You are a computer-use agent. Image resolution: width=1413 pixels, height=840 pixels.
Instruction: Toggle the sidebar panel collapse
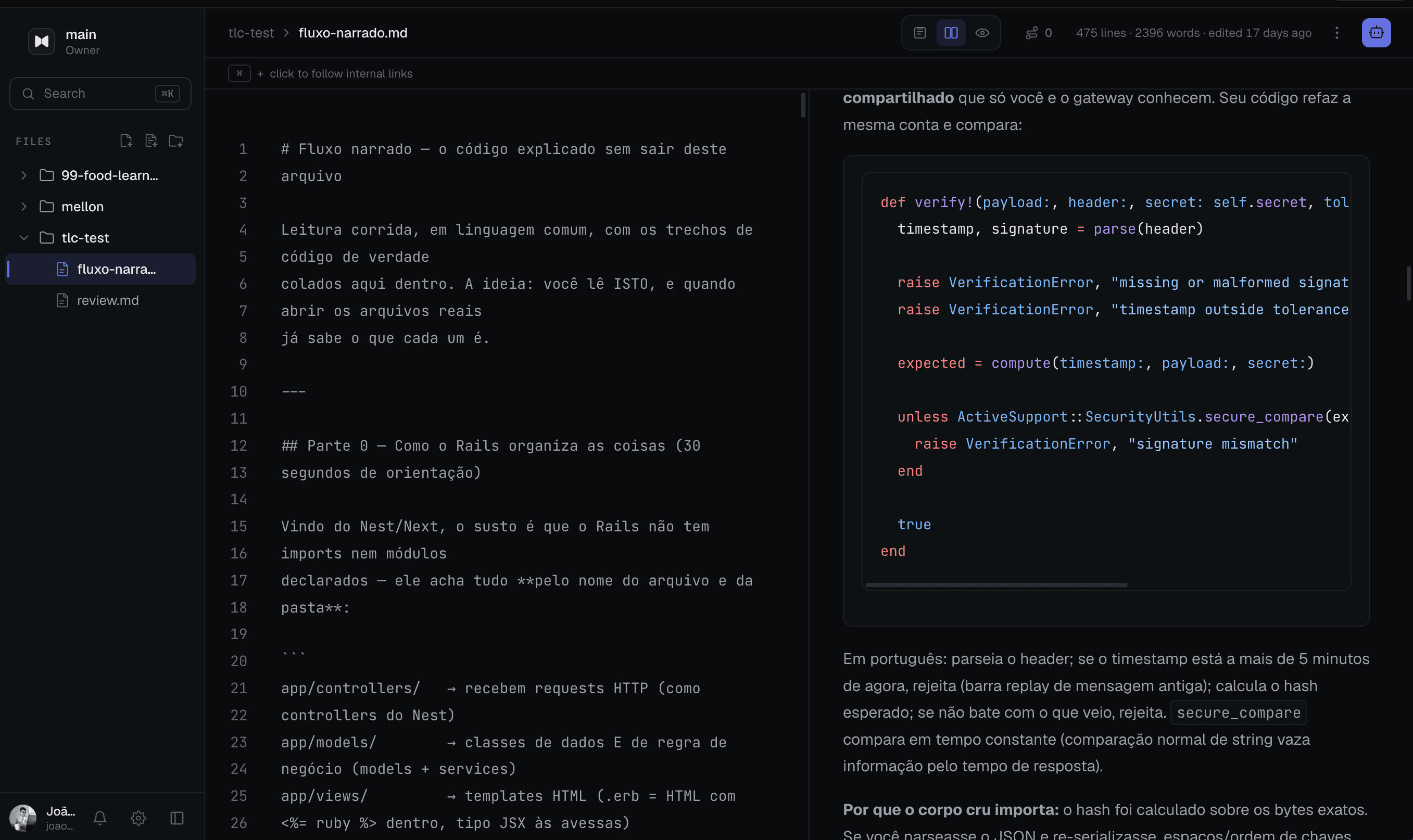pyautogui.click(x=177, y=818)
